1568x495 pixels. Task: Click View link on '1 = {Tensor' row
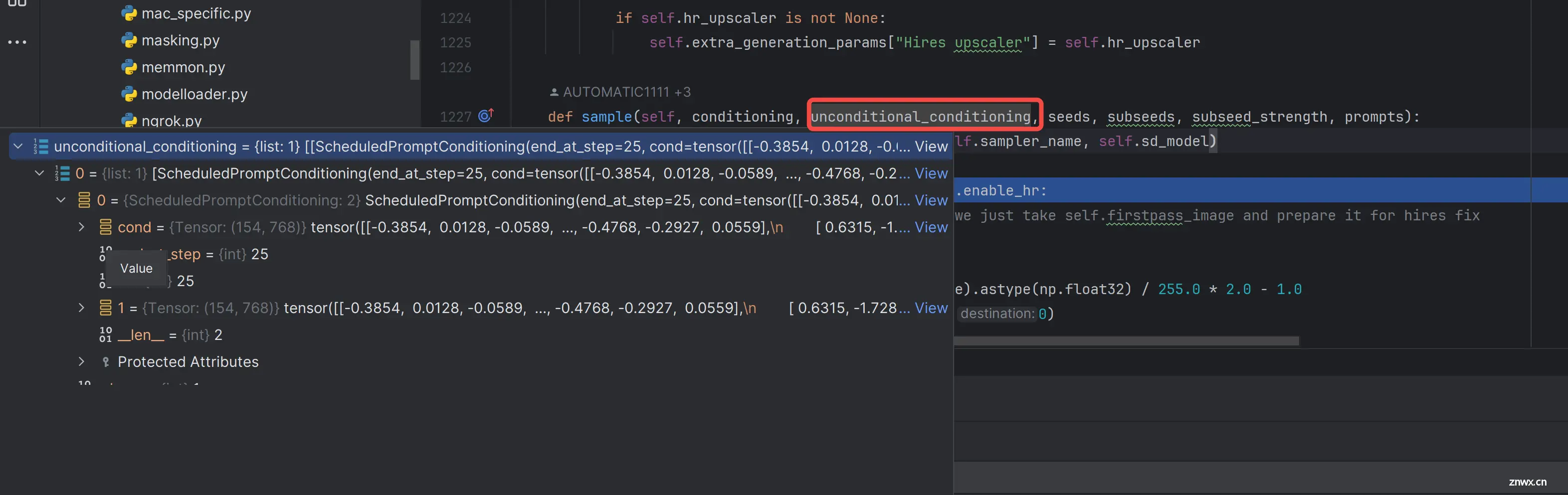[931, 308]
